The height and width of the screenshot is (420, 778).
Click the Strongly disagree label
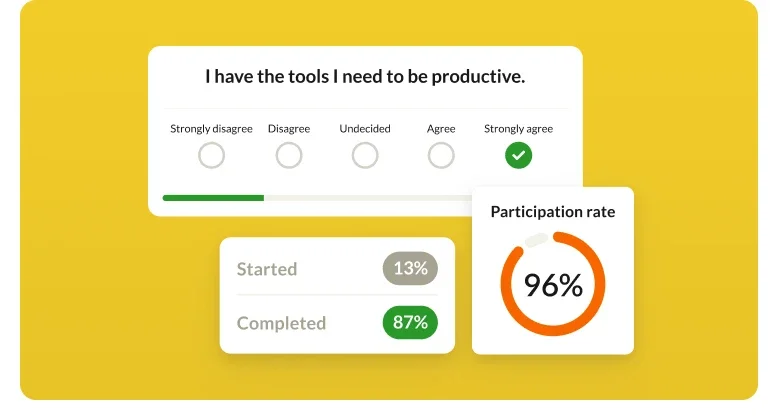[211, 129]
